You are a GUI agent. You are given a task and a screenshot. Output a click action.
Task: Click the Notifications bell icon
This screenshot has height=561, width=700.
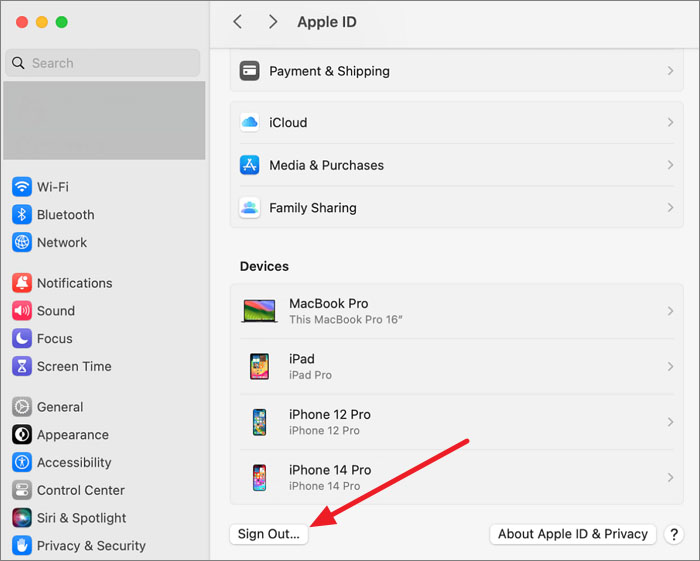22,283
